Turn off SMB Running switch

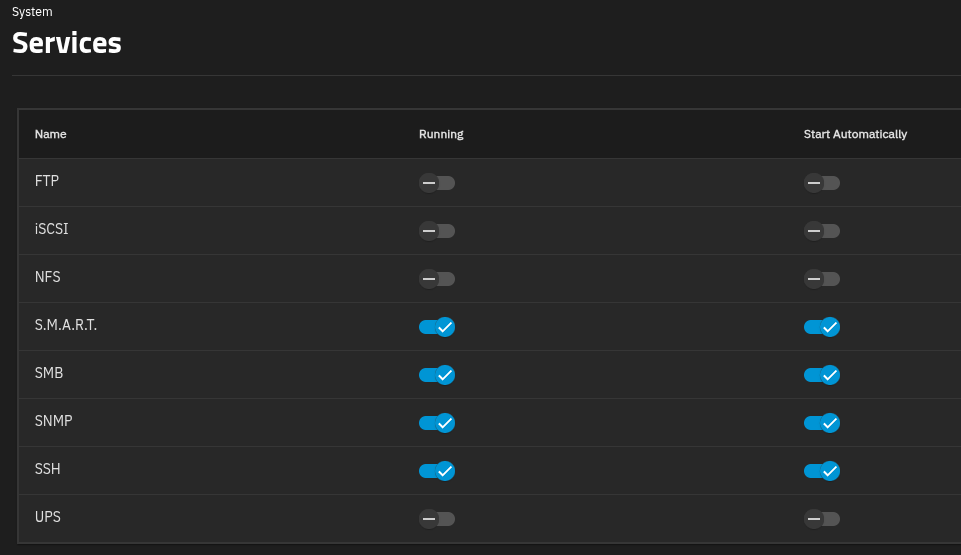(x=437, y=375)
